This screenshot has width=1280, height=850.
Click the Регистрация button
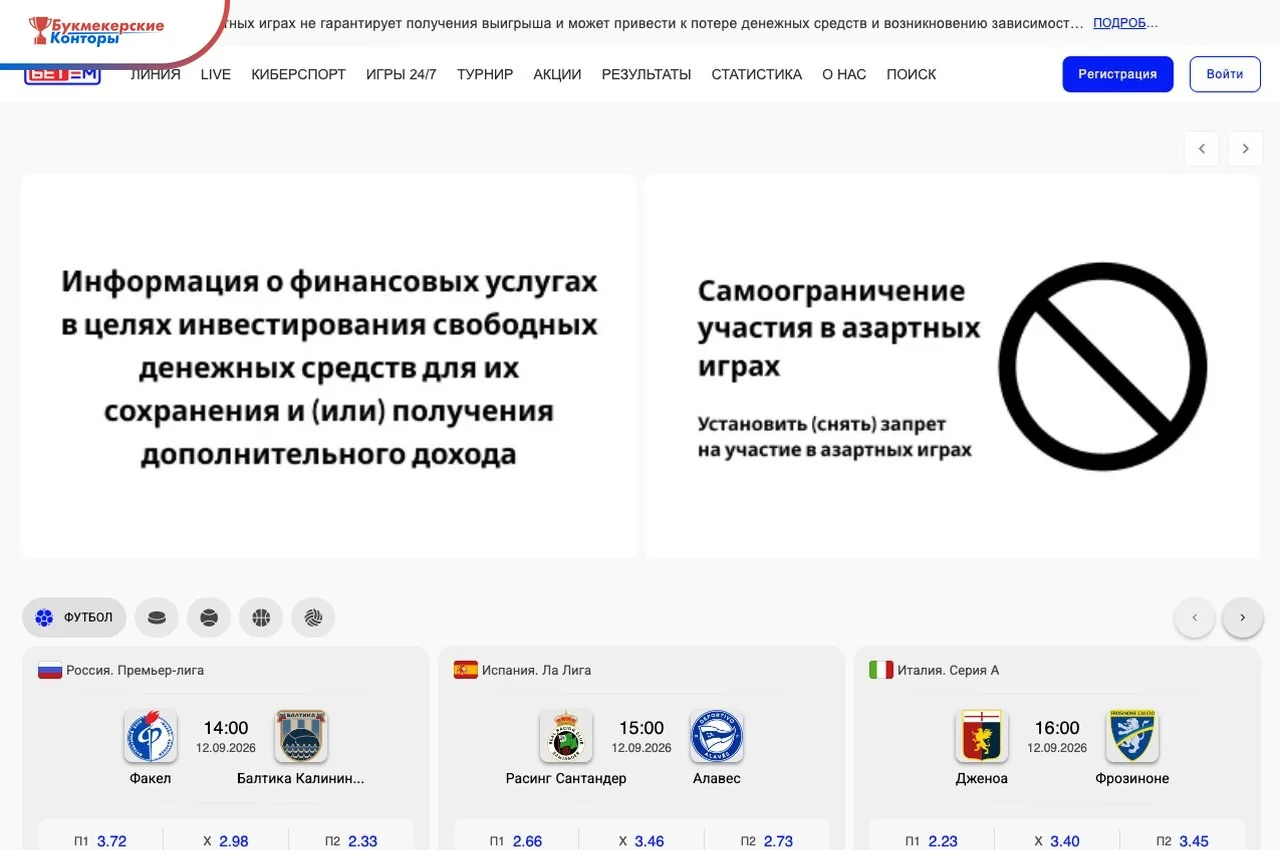[1118, 74]
